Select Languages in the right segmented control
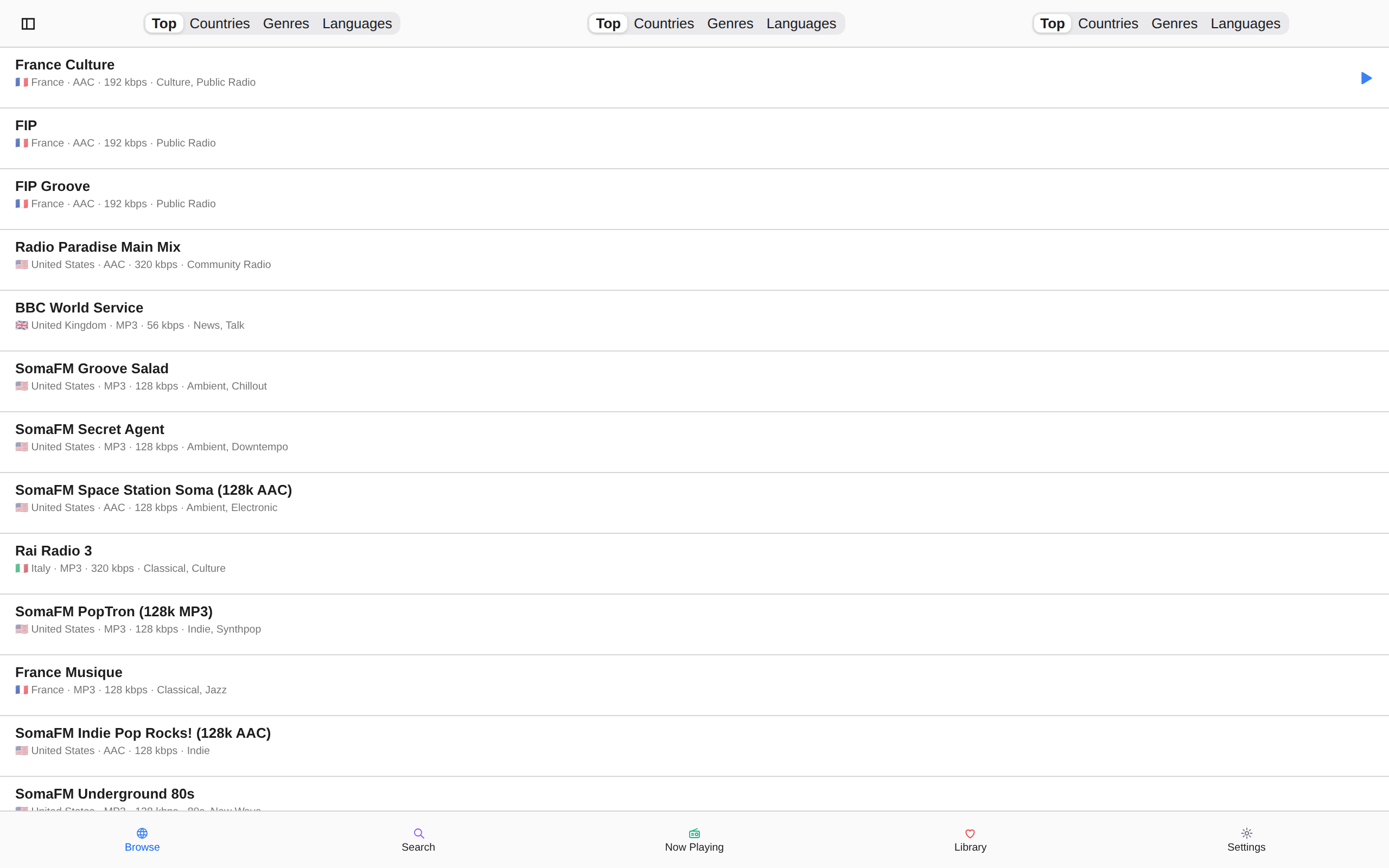 (x=1246, y=23)
